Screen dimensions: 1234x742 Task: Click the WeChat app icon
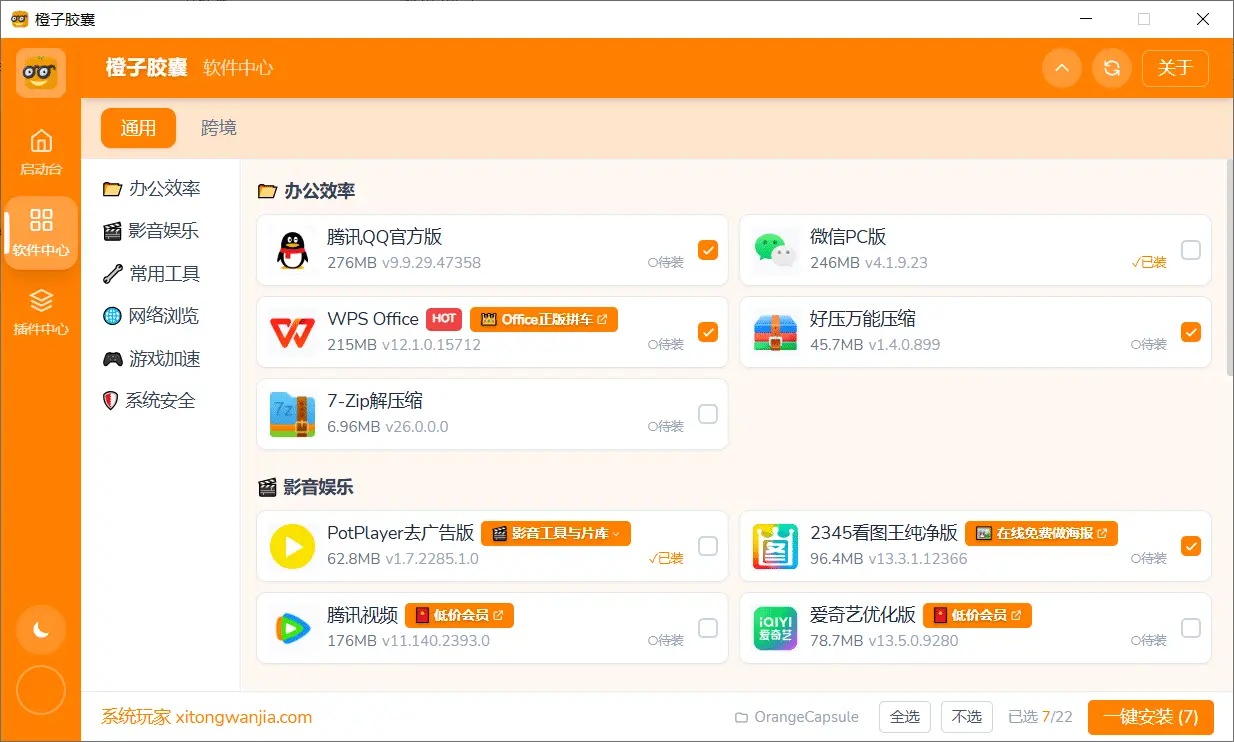pos(775,249)
